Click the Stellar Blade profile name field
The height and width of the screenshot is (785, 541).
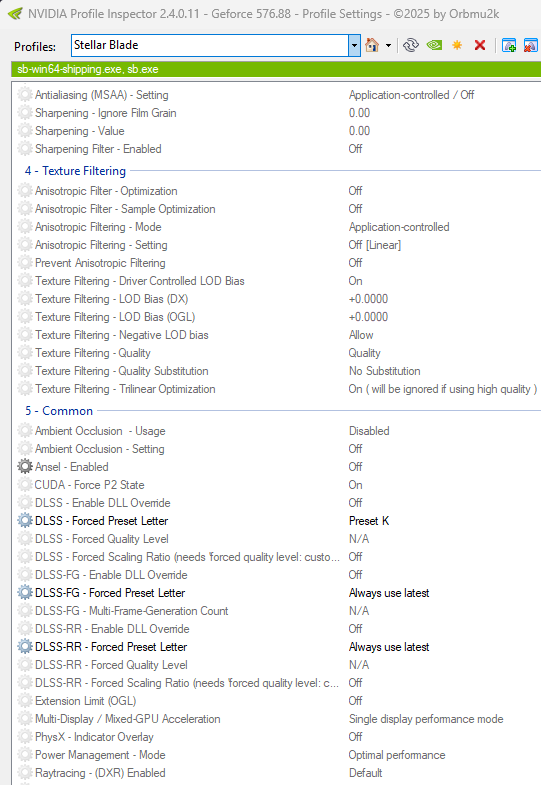coord(210,46)
